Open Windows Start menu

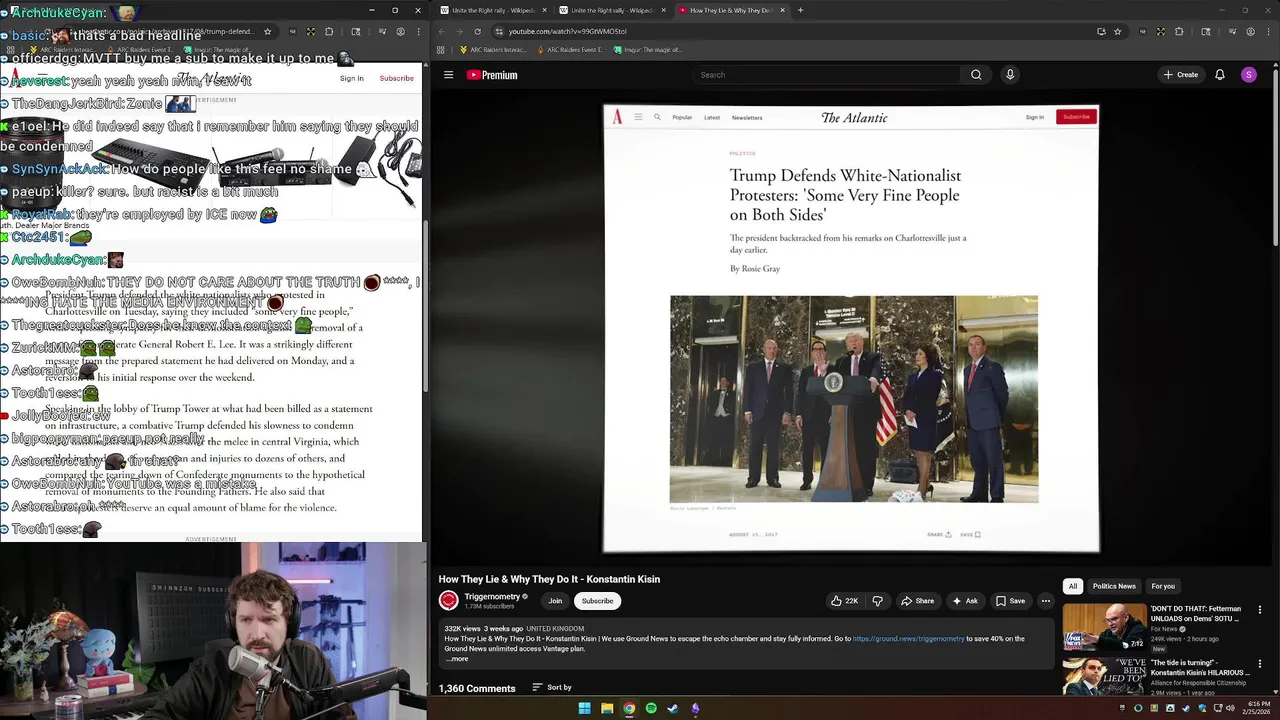[584, 708]
